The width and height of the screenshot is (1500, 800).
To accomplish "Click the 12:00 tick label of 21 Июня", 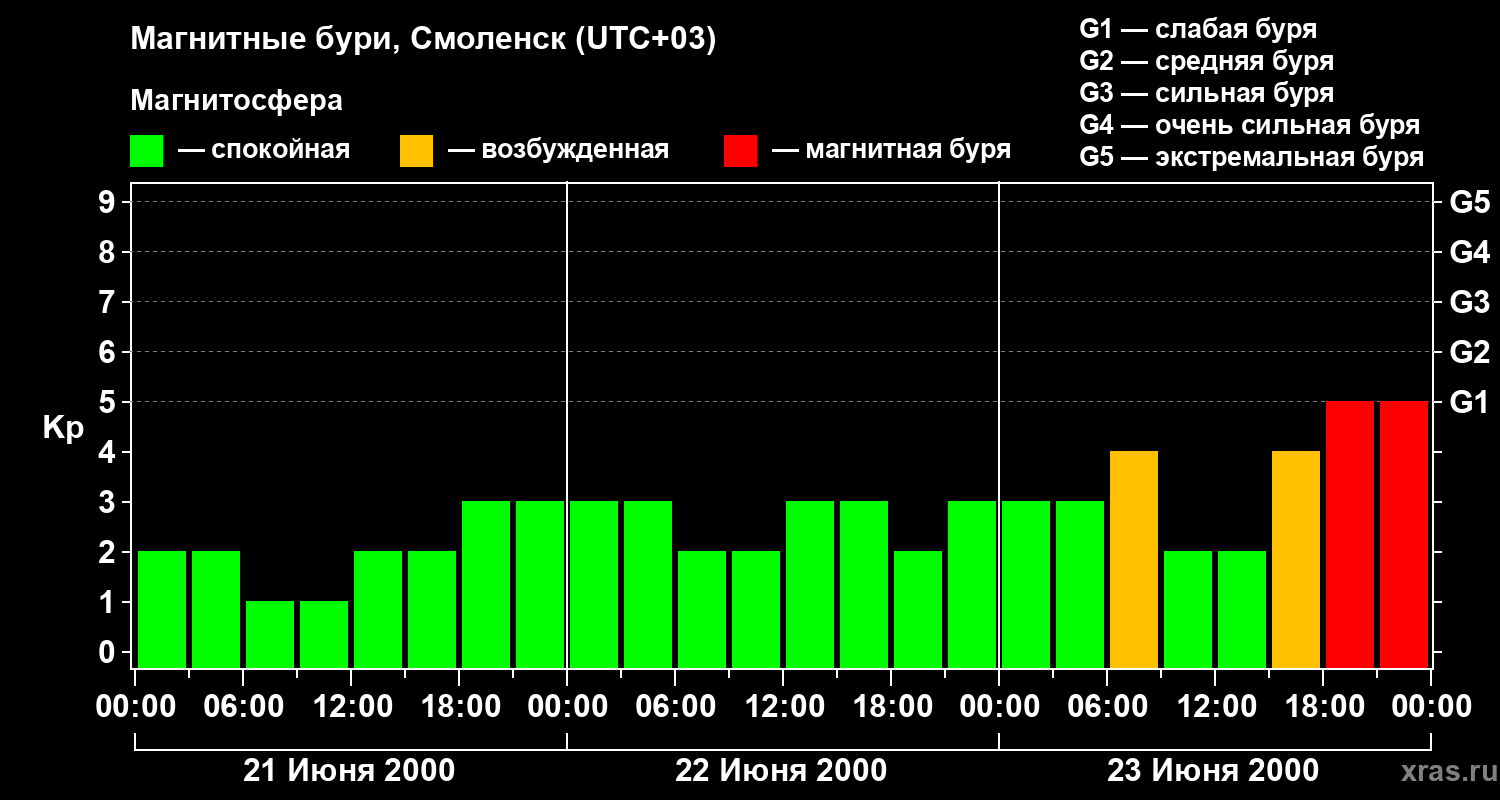I will (x=351, y=707).
